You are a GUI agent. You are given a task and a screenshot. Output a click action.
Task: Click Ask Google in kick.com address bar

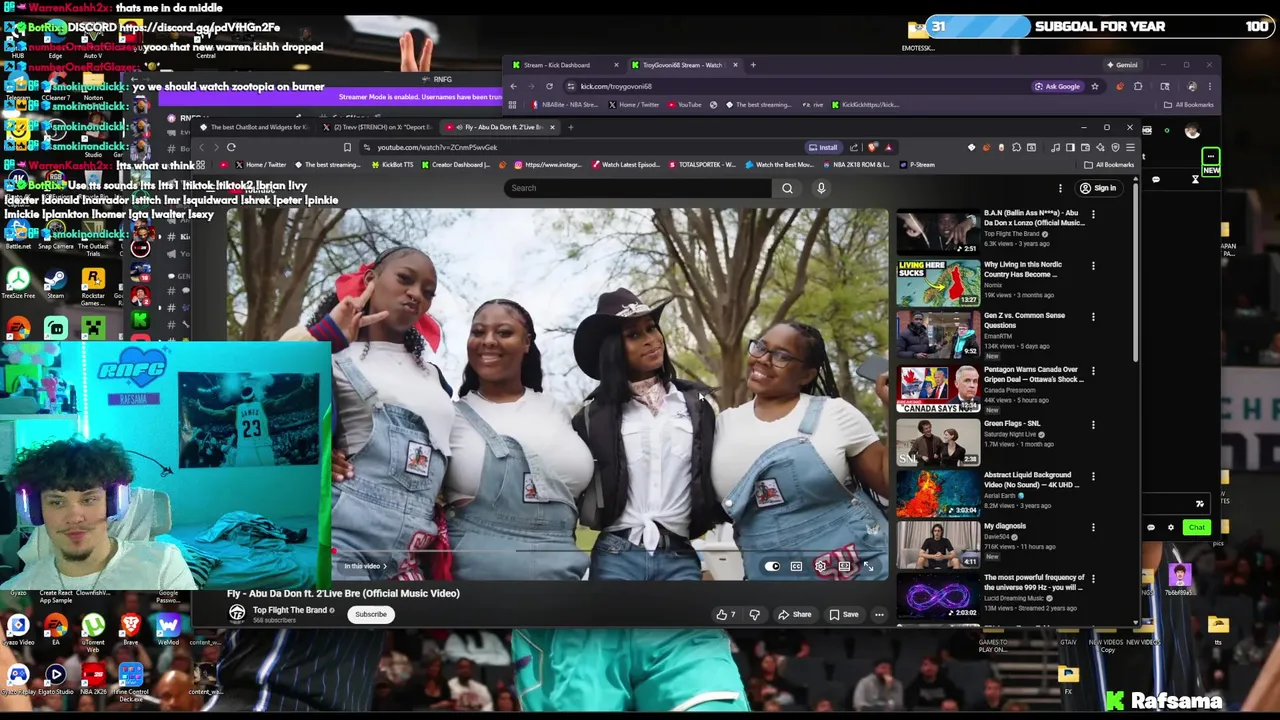[x=1057, y=86]
